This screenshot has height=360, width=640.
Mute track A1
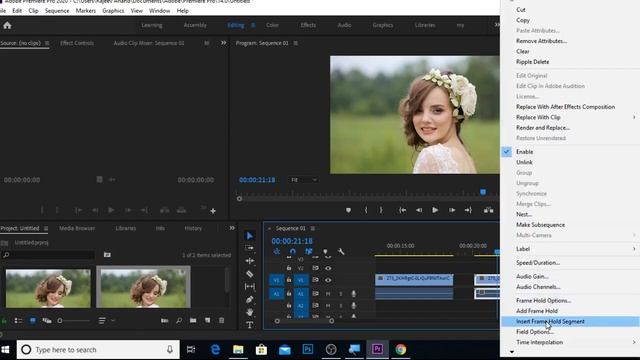[x=328, y=293]
